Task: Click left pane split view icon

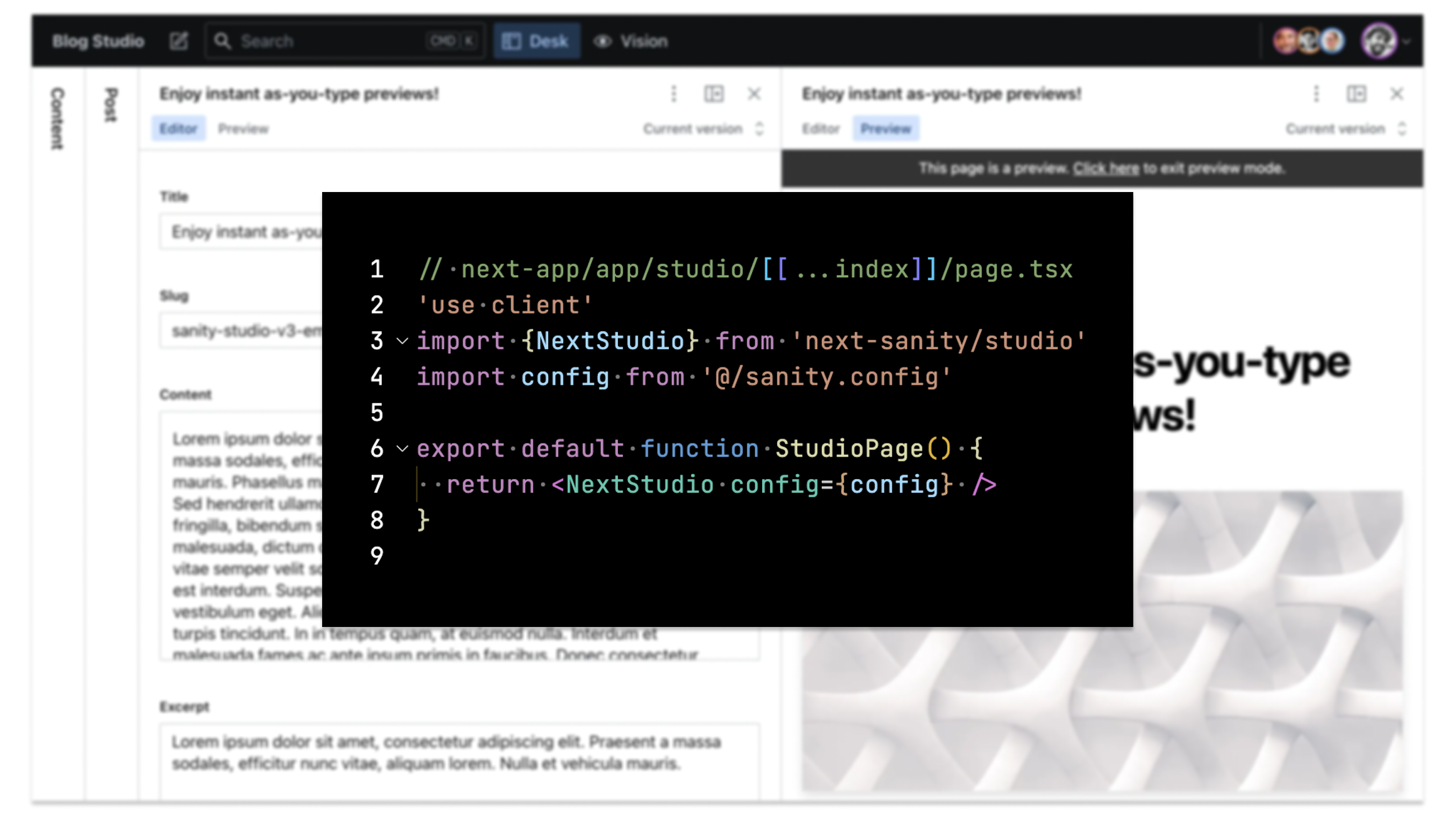Action: [714, 94]
